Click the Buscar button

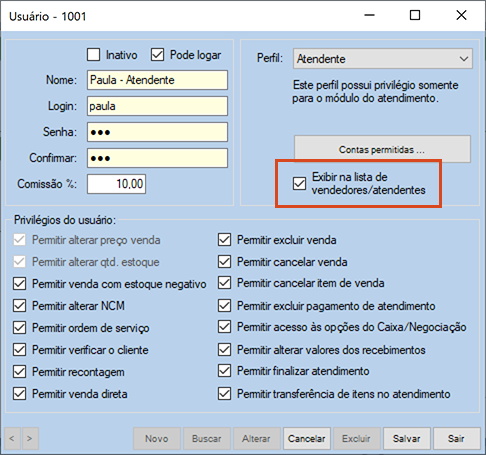coord(207,439)
